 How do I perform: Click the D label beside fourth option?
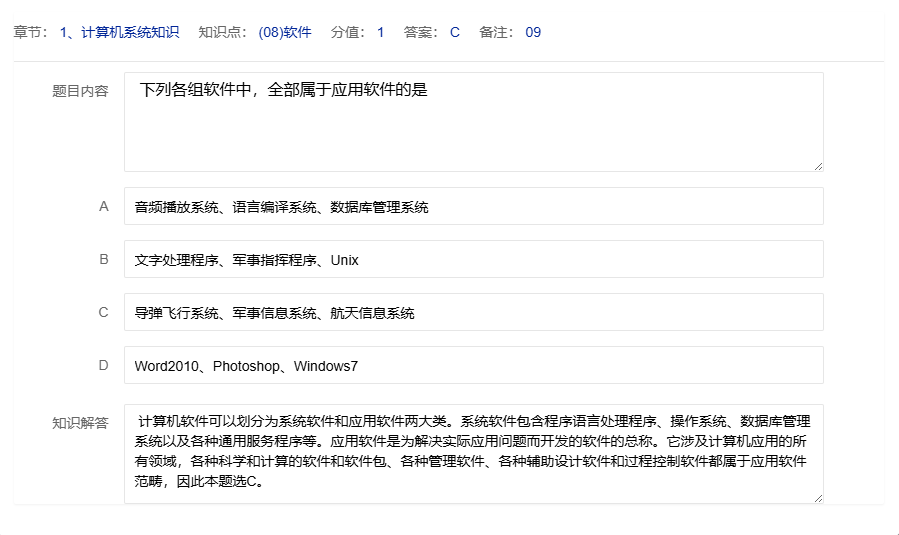(103, 366)
